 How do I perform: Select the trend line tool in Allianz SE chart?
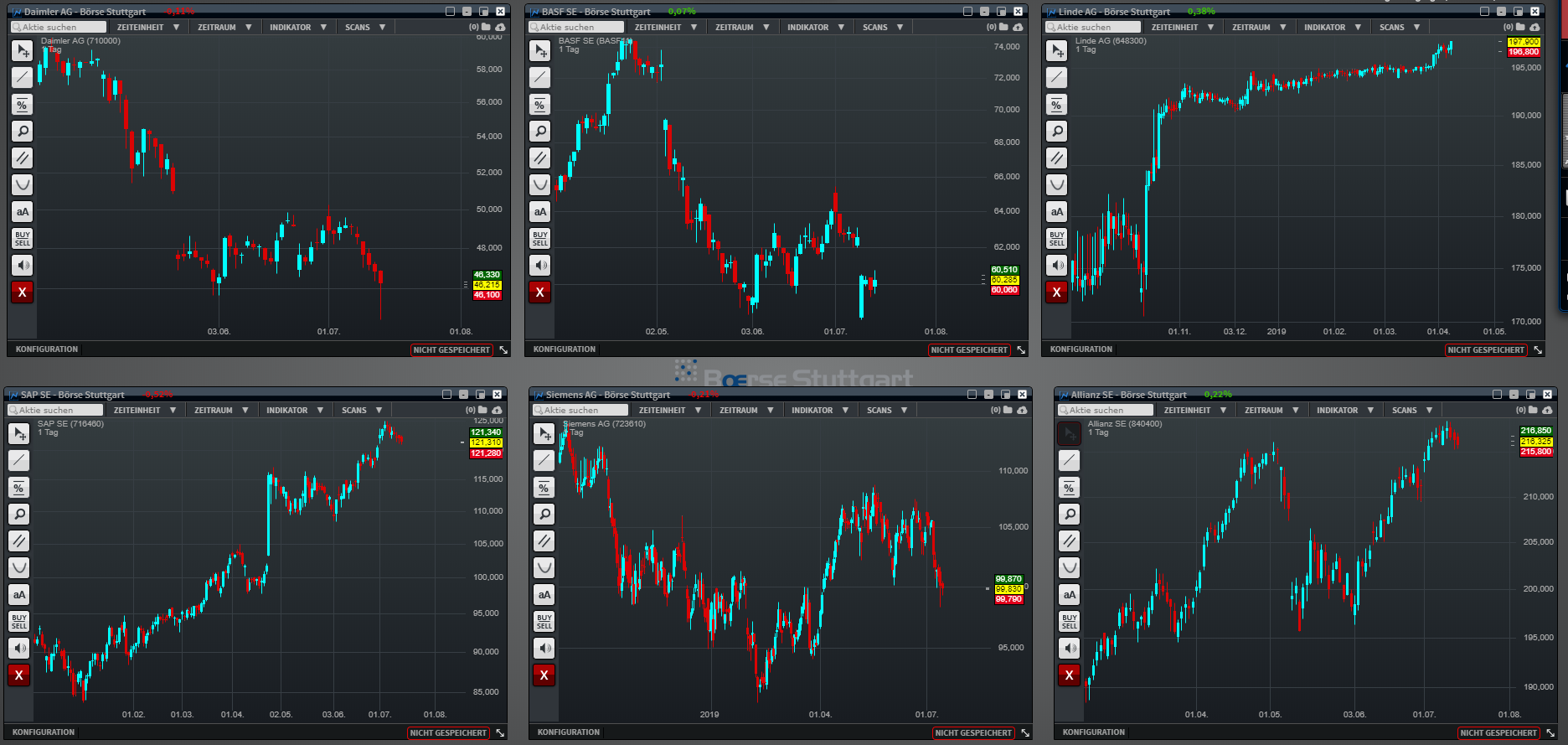[x=1070, y=460]
